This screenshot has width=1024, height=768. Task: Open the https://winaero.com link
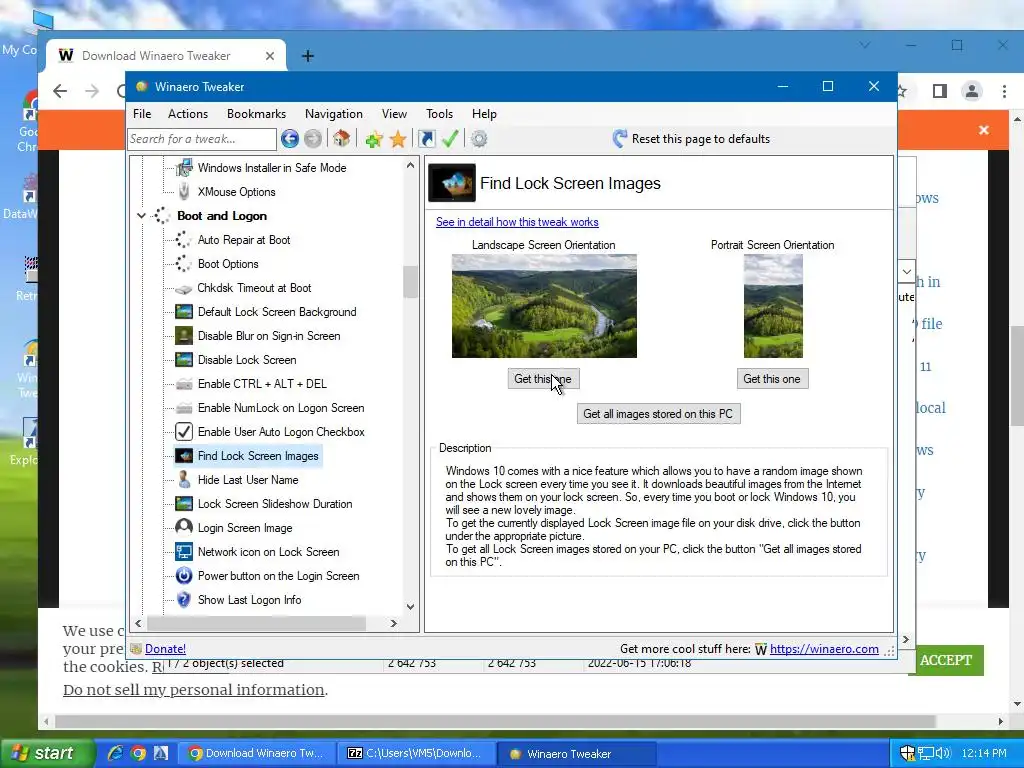824,648
